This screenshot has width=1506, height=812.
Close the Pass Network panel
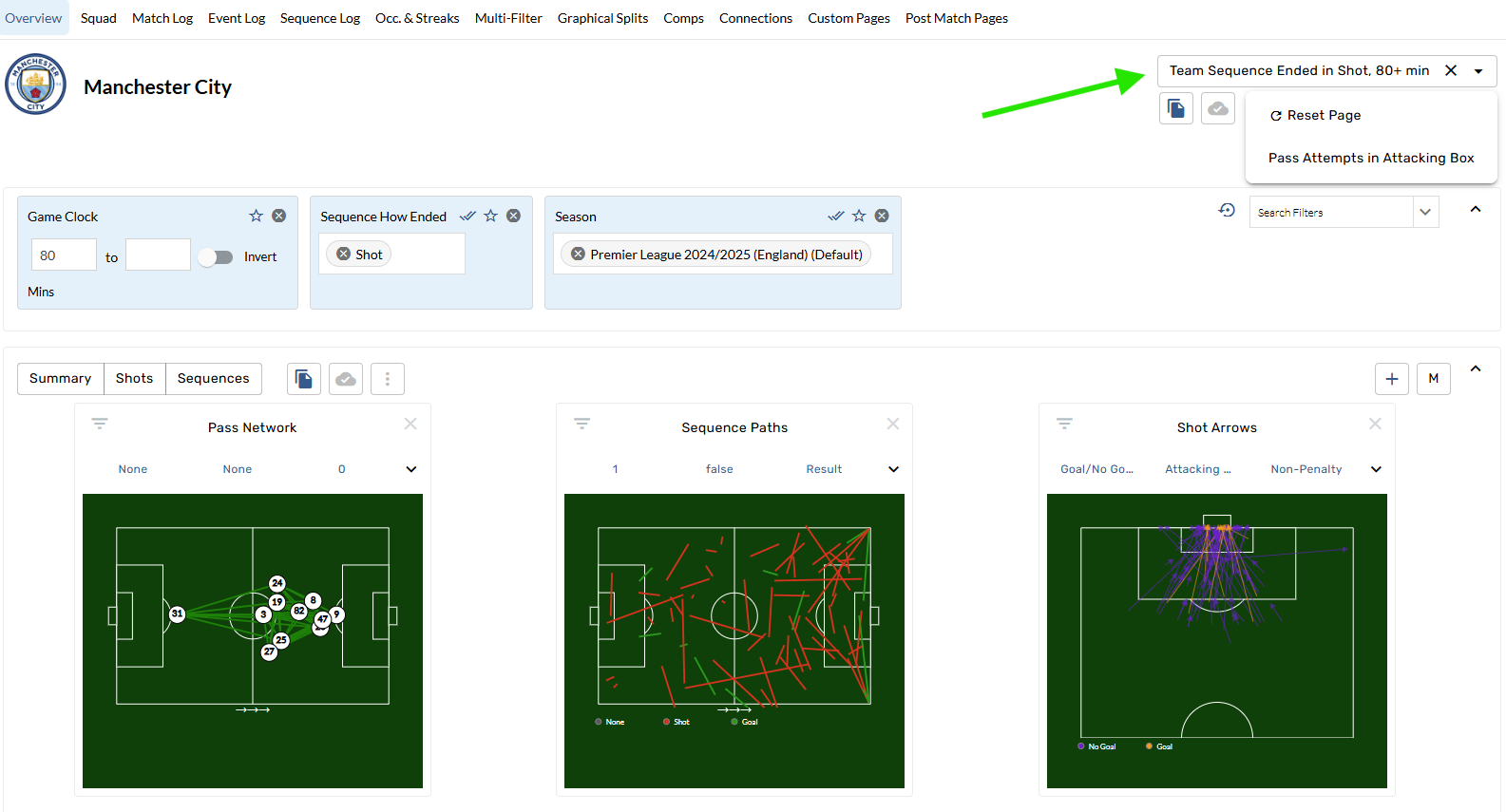[410, 424]
